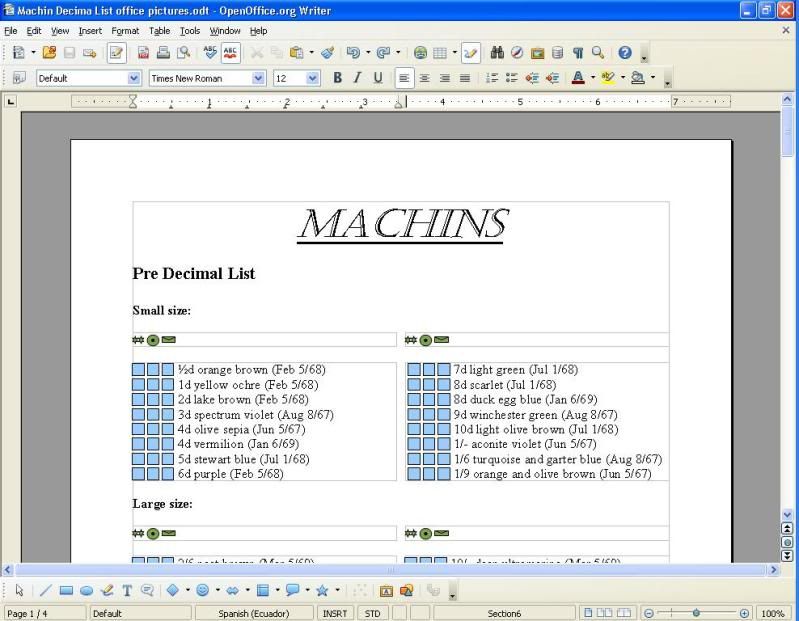Open Data Sources

[x=557, y=52]
